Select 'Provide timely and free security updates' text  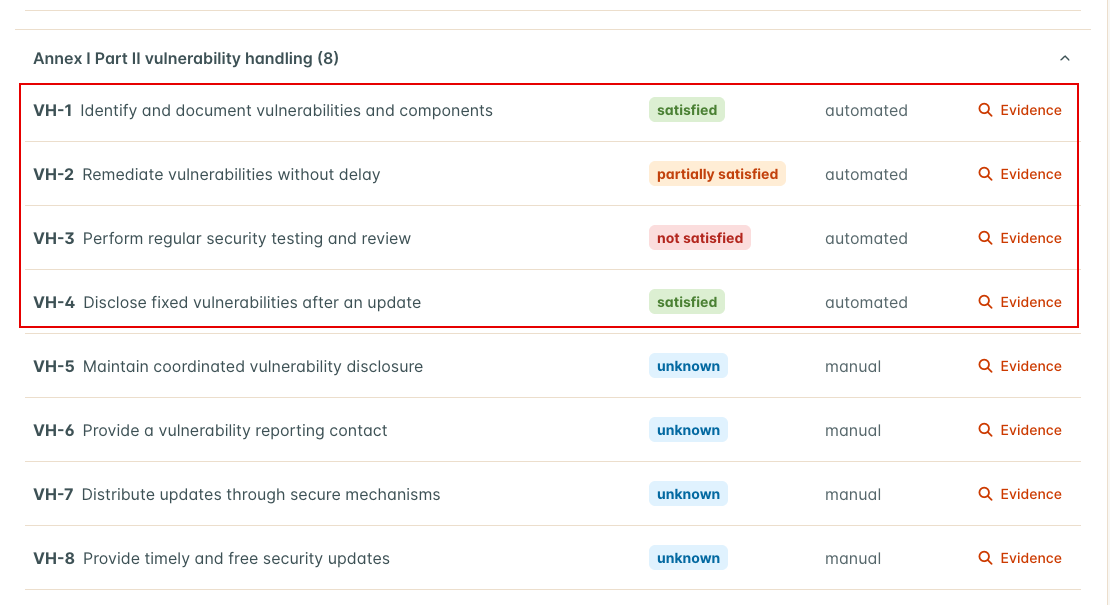[x=236, y=559]
